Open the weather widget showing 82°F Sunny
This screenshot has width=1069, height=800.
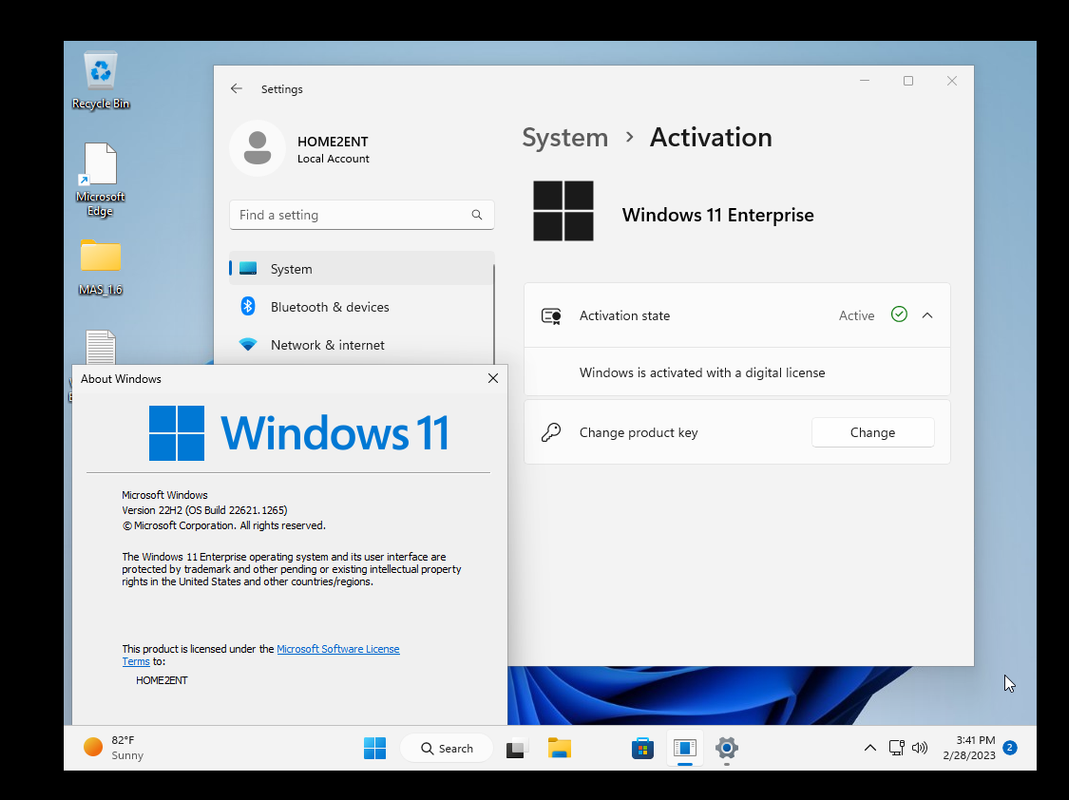tap(114, 747)
